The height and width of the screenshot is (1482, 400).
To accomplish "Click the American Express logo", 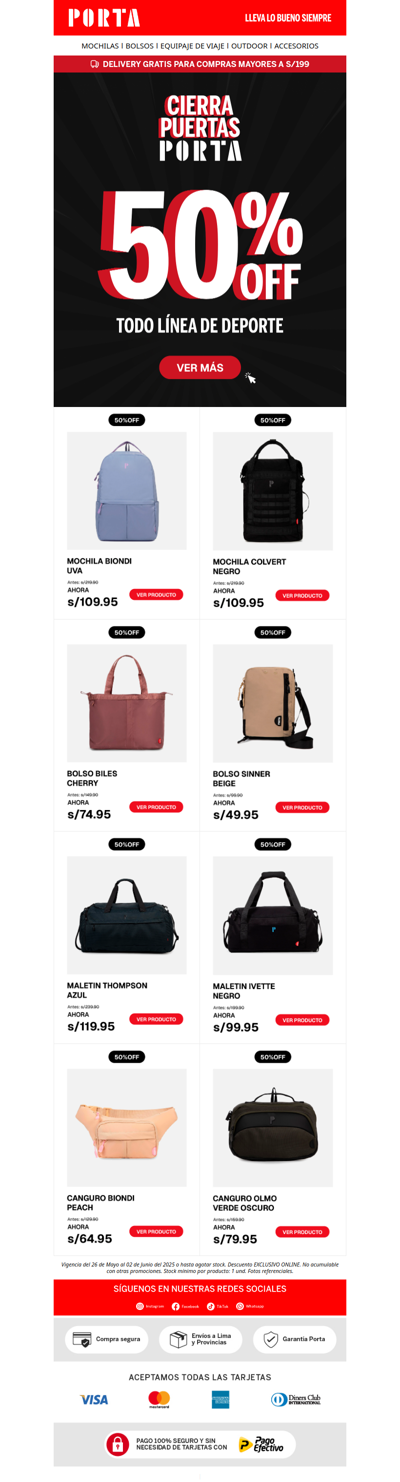I will (220, 1399).
